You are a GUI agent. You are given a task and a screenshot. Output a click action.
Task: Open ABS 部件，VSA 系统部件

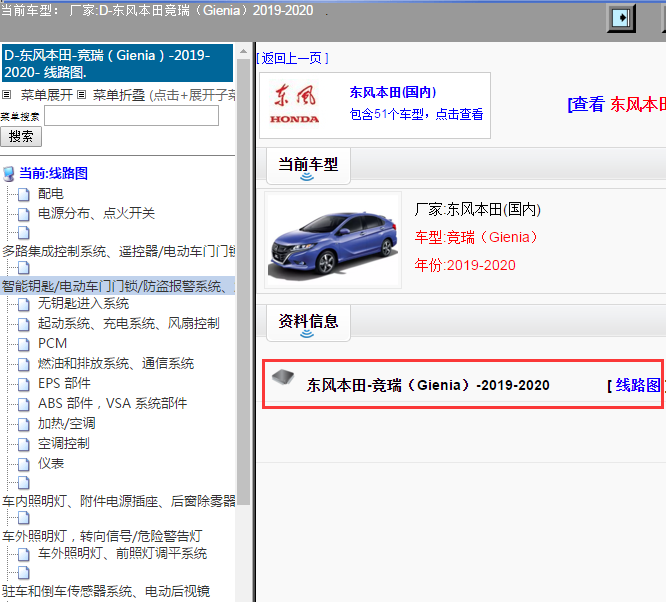tap(113, 404)
